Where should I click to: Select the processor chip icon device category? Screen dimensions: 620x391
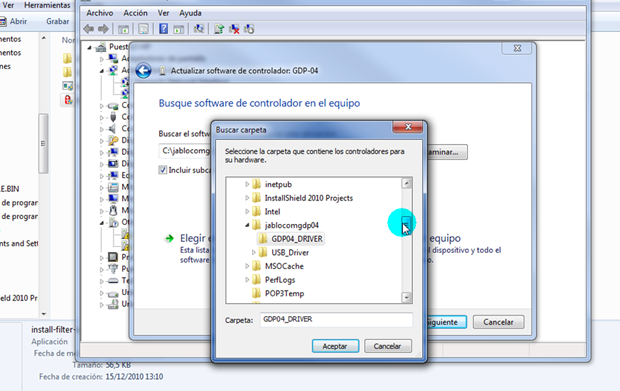[113, 257]
